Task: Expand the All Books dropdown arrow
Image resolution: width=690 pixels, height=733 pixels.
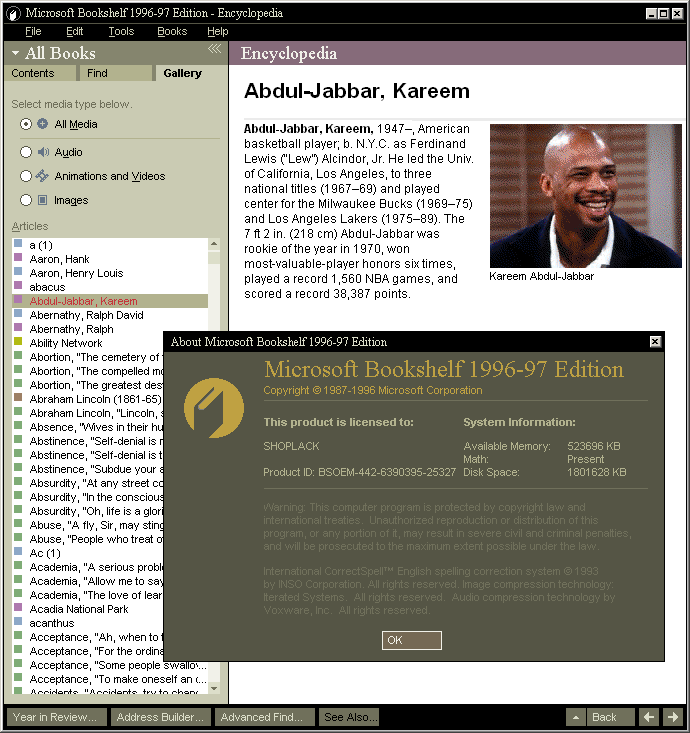Action: pos(15,53)
